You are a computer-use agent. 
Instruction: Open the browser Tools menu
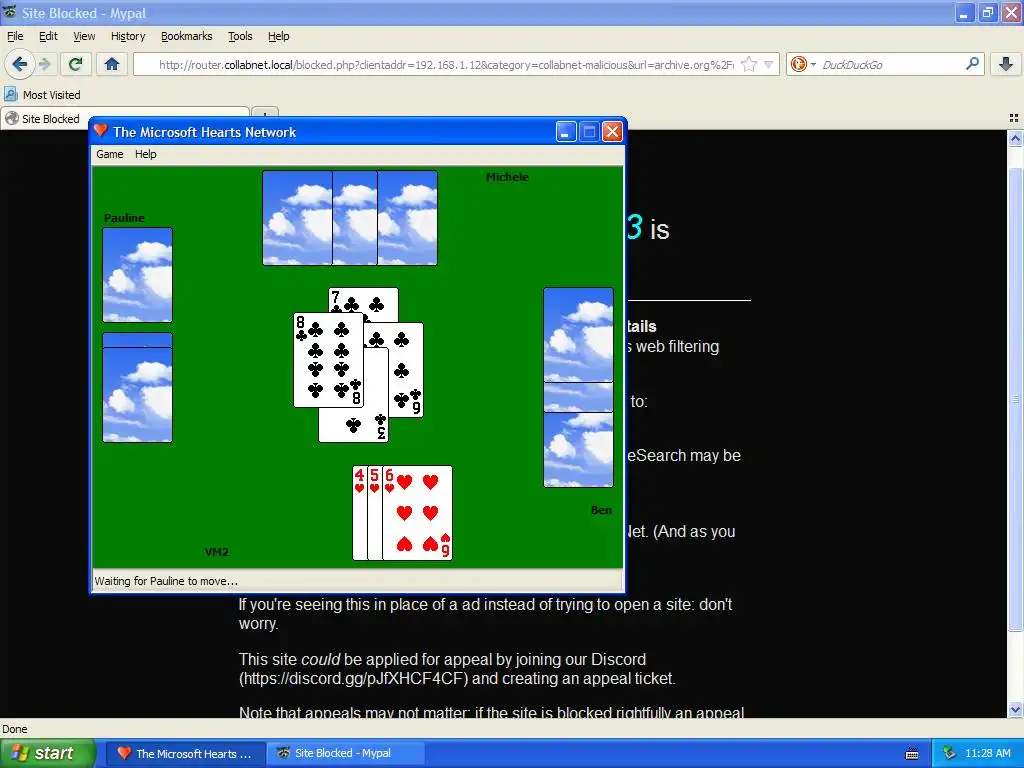[240, 36]
